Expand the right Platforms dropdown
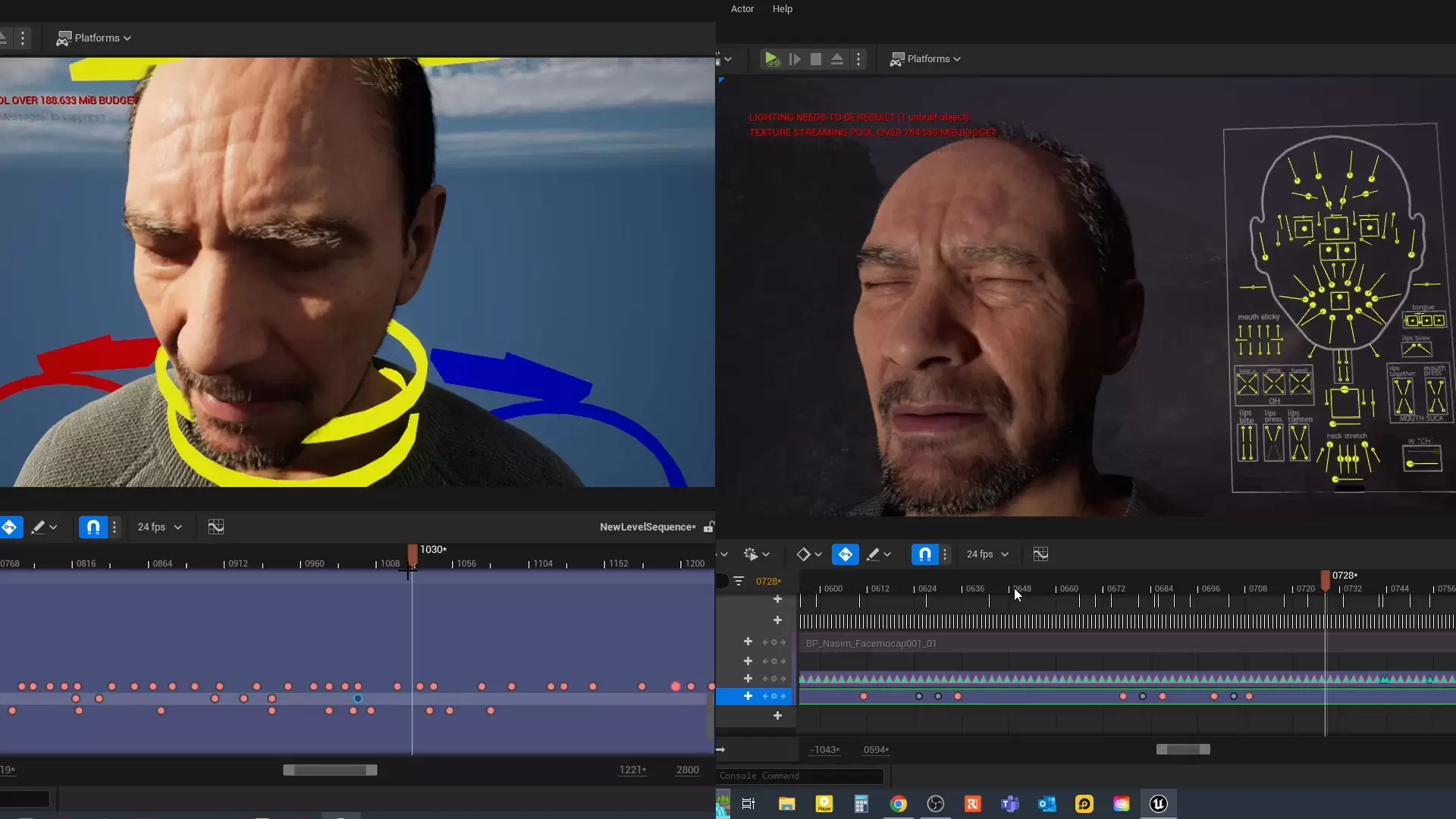The height and width of the screenshot is (819, 1456). 925,59
